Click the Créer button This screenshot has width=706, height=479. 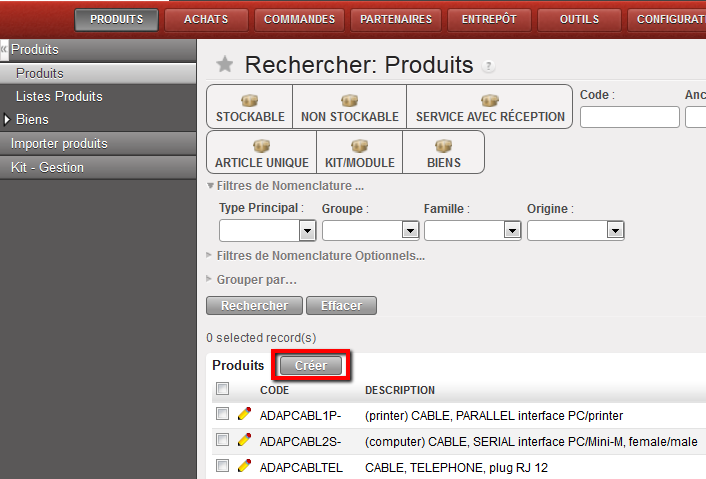(311, 366)
